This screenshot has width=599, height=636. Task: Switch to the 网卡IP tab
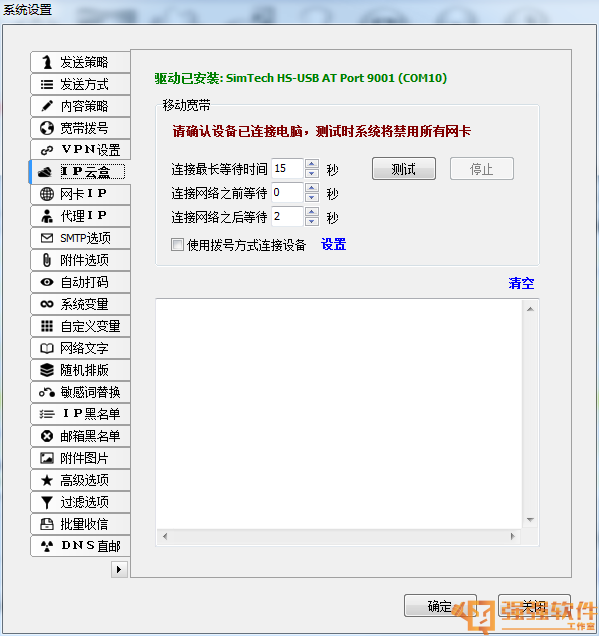tap(80, 194)
